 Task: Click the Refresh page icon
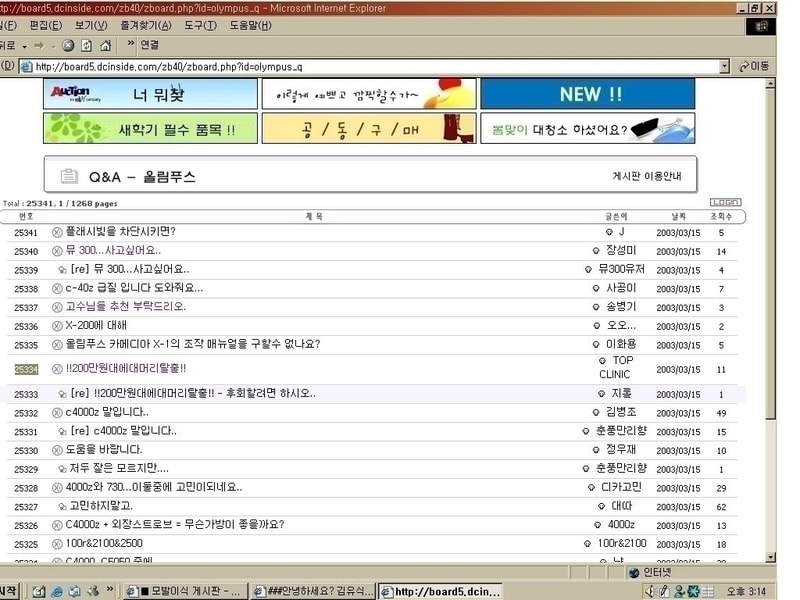tap(86, 45)
